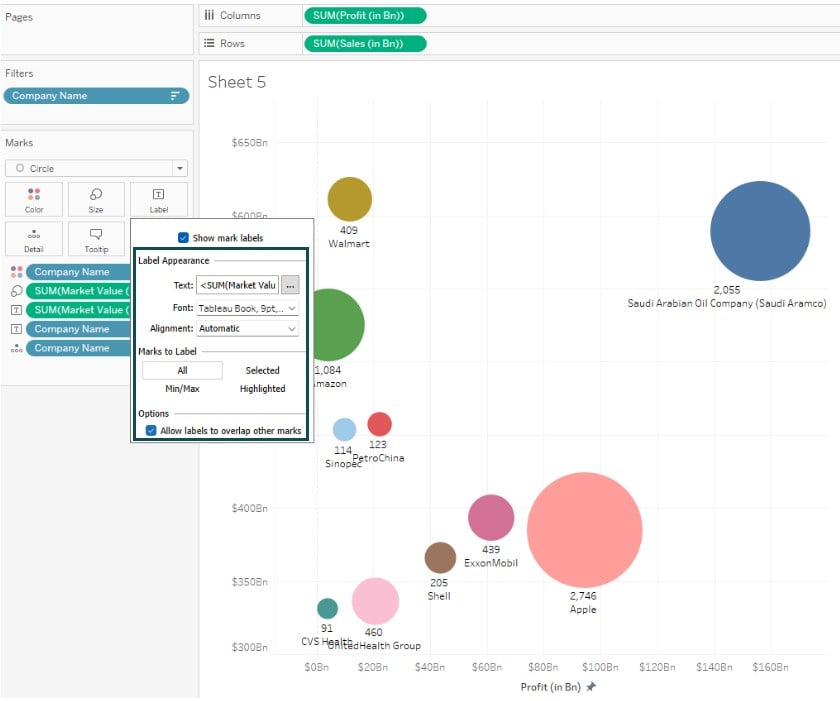Open the Detail marks card button
This screenshot has width=840, height=701.
(x=34, y=239)
